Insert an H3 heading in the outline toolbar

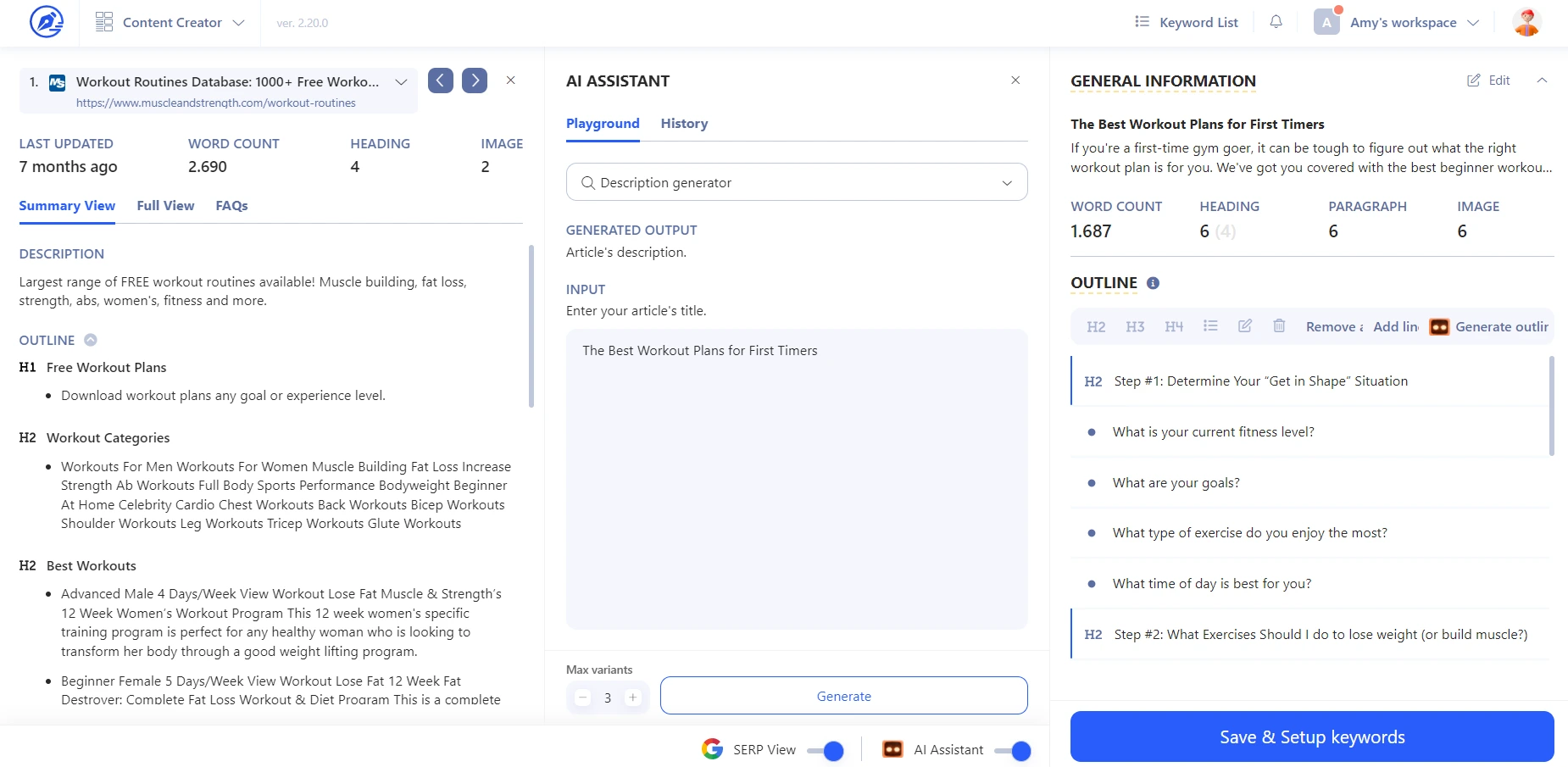1134,326
